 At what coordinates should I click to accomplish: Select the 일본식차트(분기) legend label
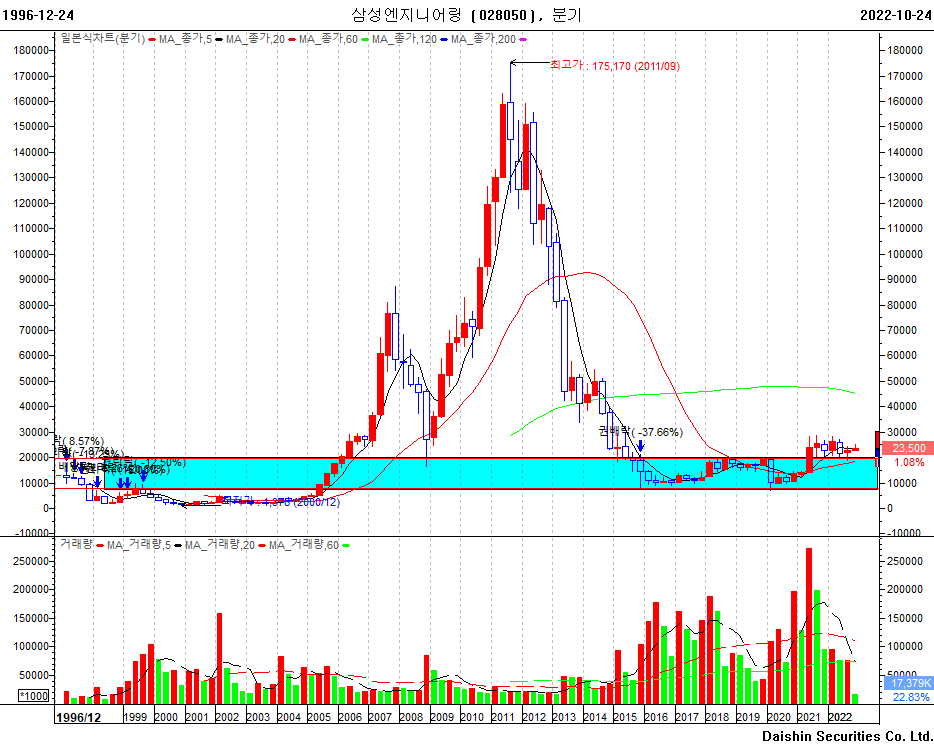(103, 39)
